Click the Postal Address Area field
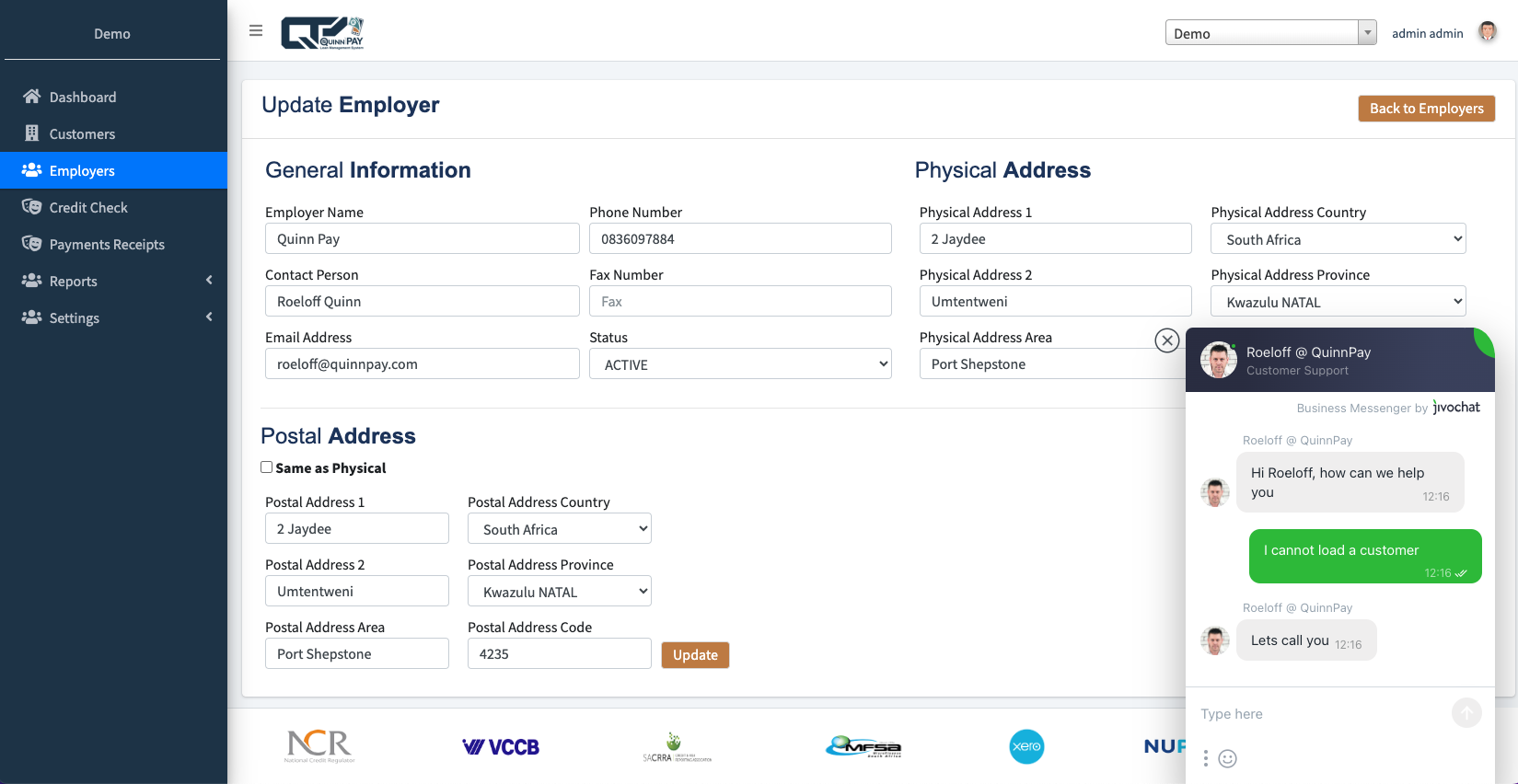The width and height of the screenshot is (1518, 784). click(x=357, y=653)
